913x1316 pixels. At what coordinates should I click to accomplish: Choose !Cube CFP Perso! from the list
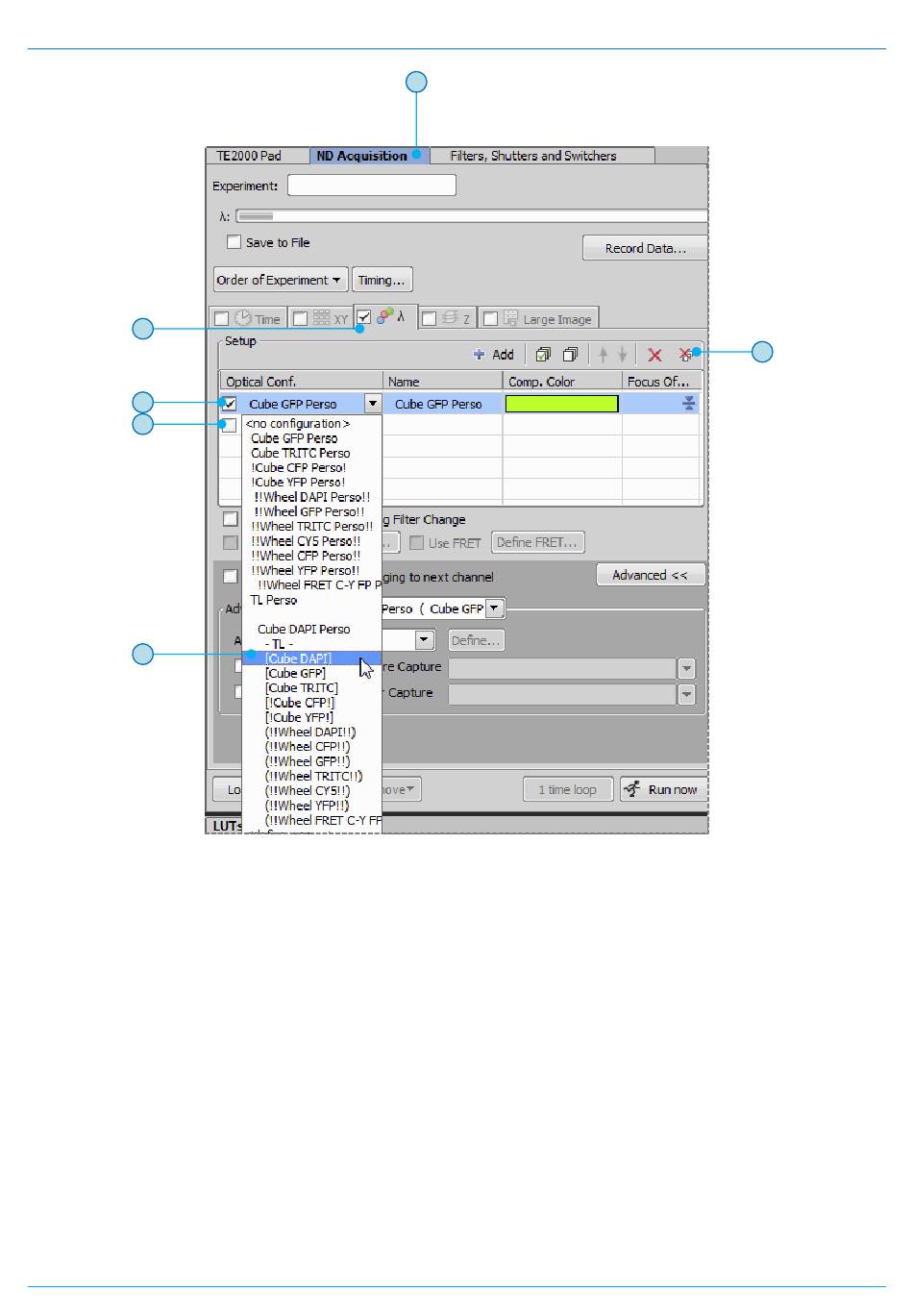pos(299,468)
